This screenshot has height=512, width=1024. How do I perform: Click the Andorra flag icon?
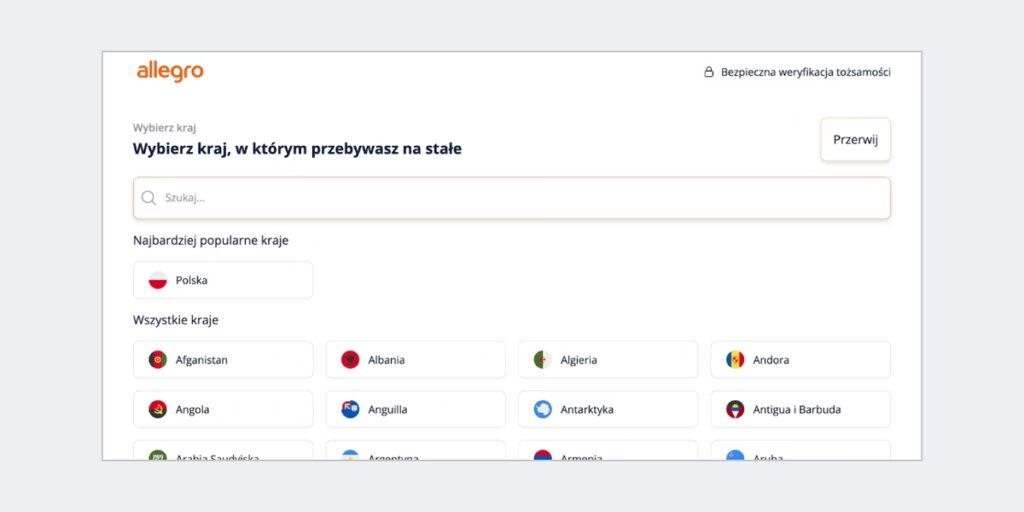(735, 360)
